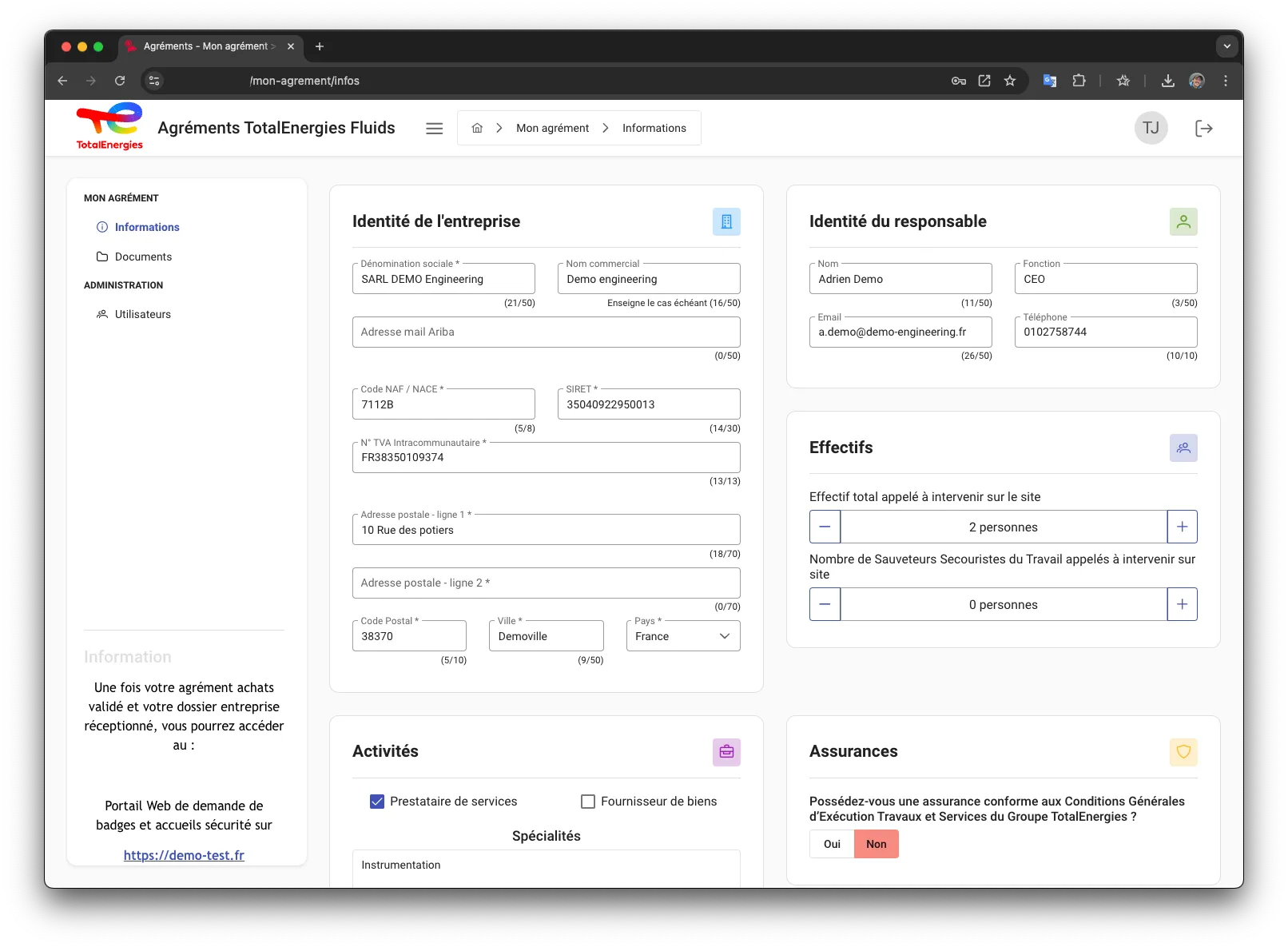Click the TotalEnergies logo
This screenshot has width=1288, height=947.
109,126
